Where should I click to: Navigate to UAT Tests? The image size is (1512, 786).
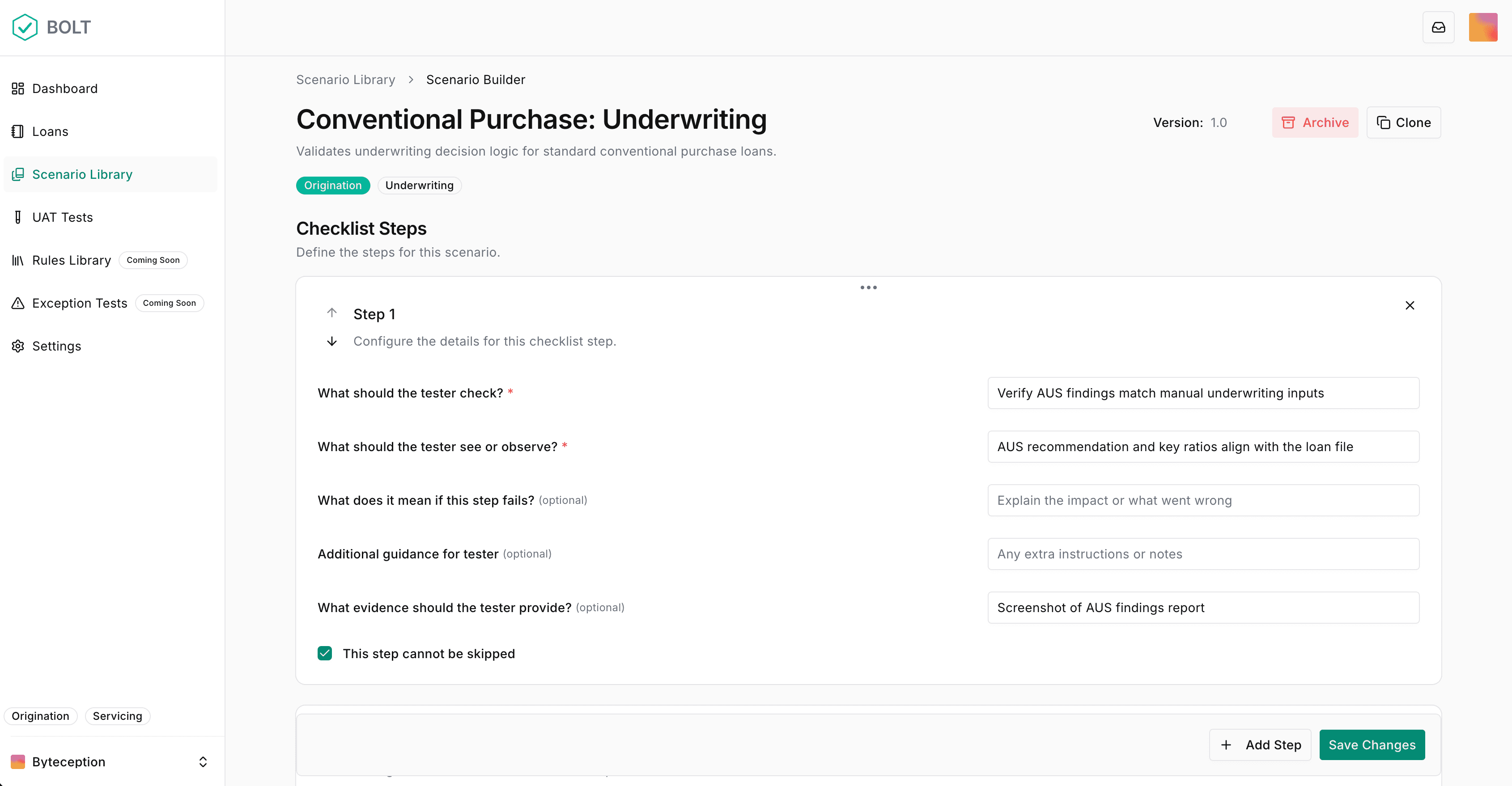coord(110,217)
